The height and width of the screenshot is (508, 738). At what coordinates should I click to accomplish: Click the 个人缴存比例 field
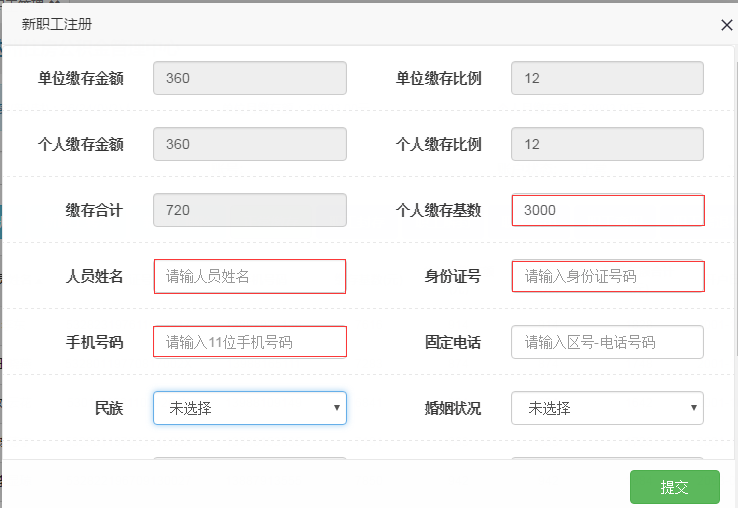pyautogui.click(x=607, y=144)
